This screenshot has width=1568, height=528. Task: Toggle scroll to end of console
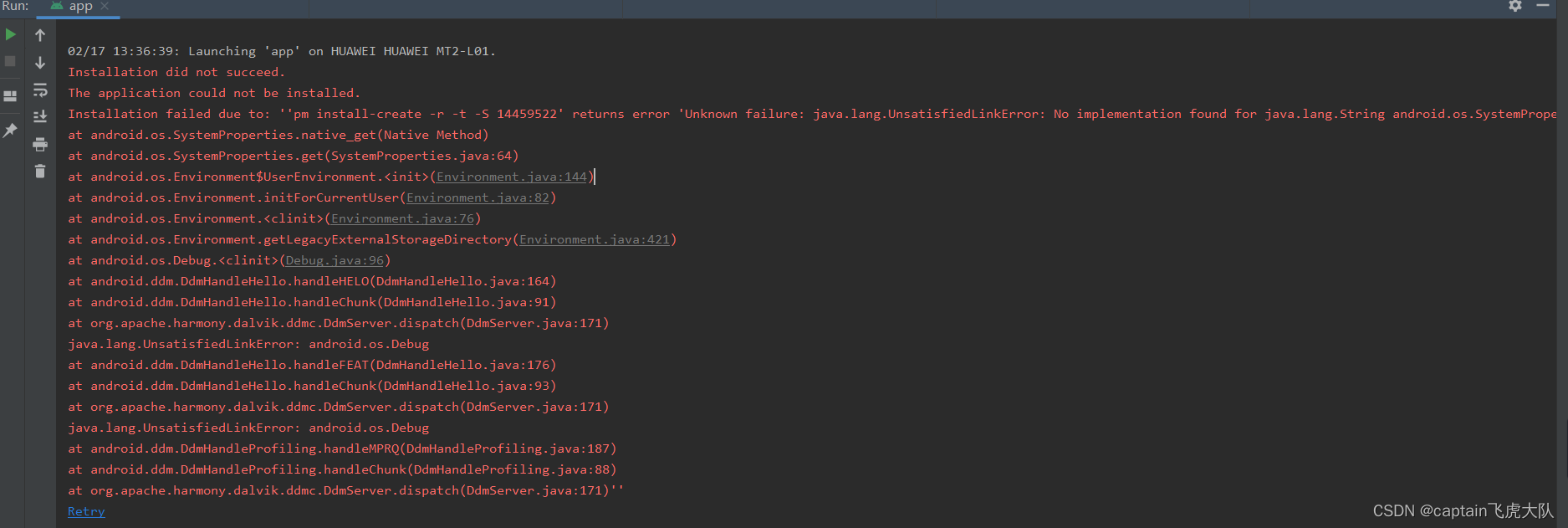tap(40, 116)
